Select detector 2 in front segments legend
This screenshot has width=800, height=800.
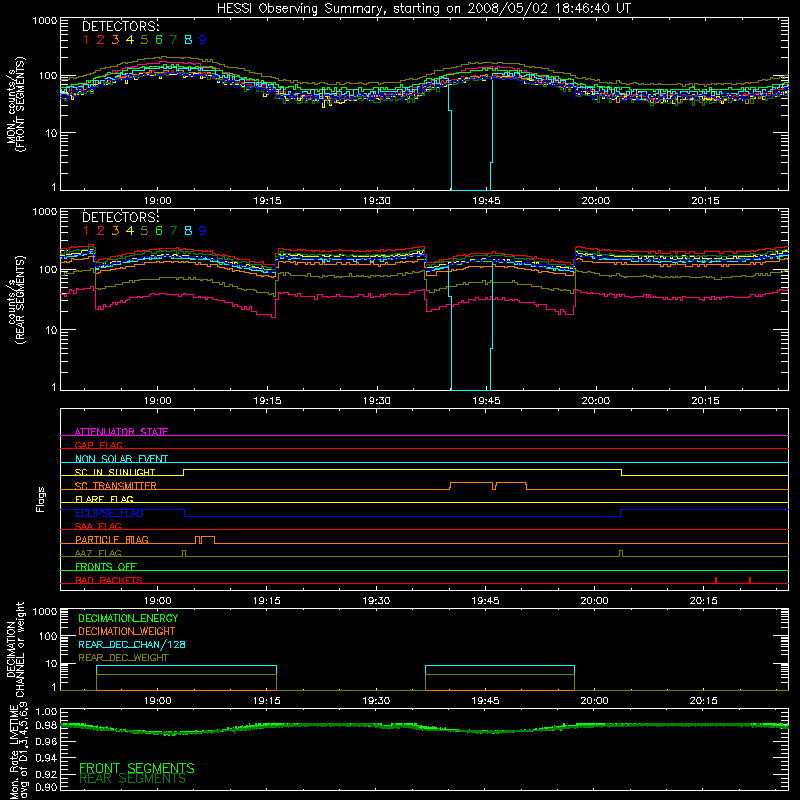(x=101, y=40)
